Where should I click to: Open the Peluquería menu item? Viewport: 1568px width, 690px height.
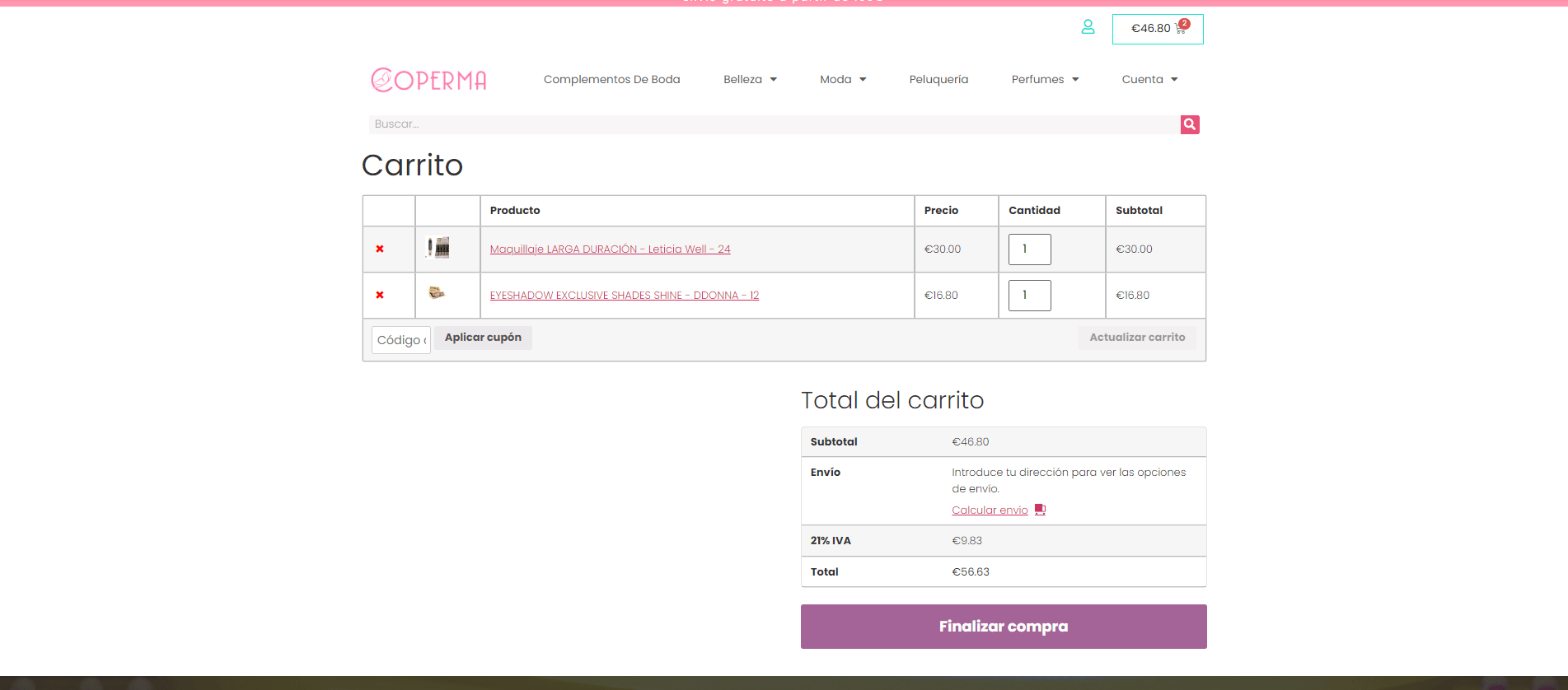point(938,79)
